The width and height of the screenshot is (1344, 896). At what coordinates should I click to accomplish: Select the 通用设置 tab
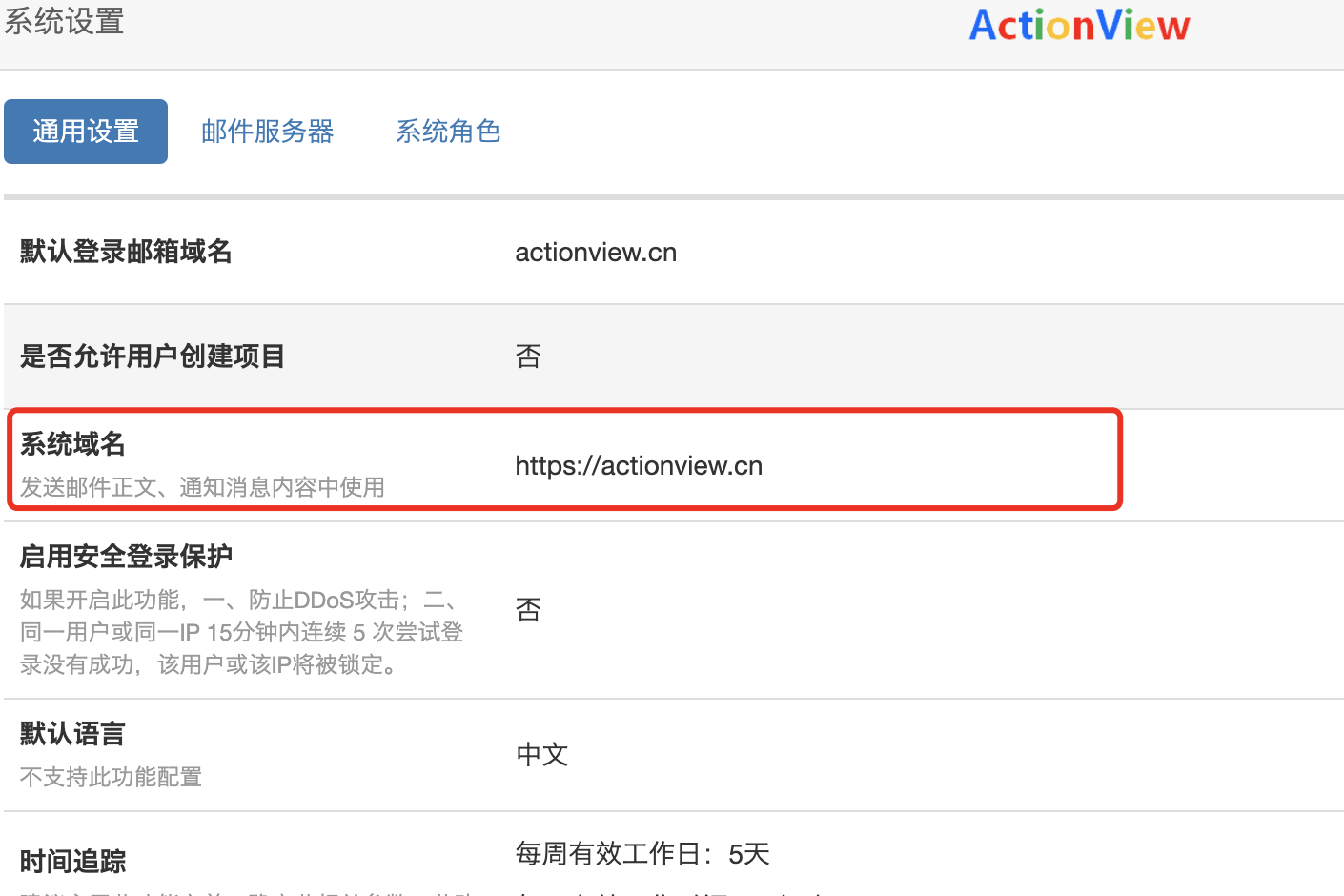(x=85, y=132)
